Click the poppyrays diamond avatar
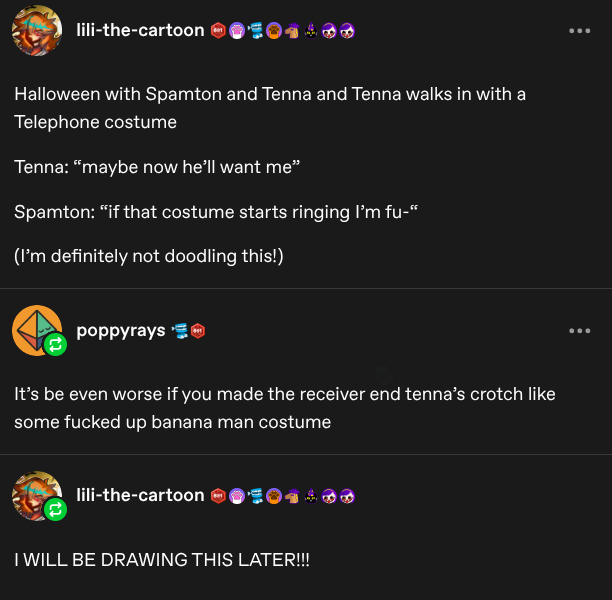 pos(35,329)
